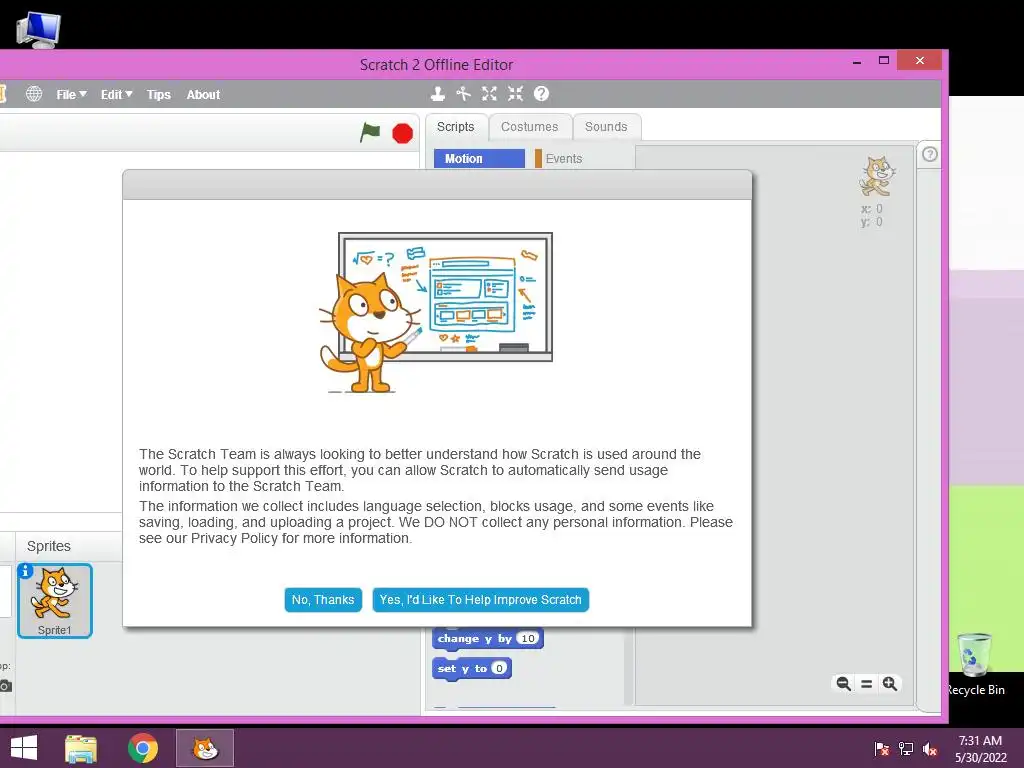Image resolution: width=1024 pixels, height=768 pixels.
Task: Zoom in the scripts area
Action: point(889,684)
